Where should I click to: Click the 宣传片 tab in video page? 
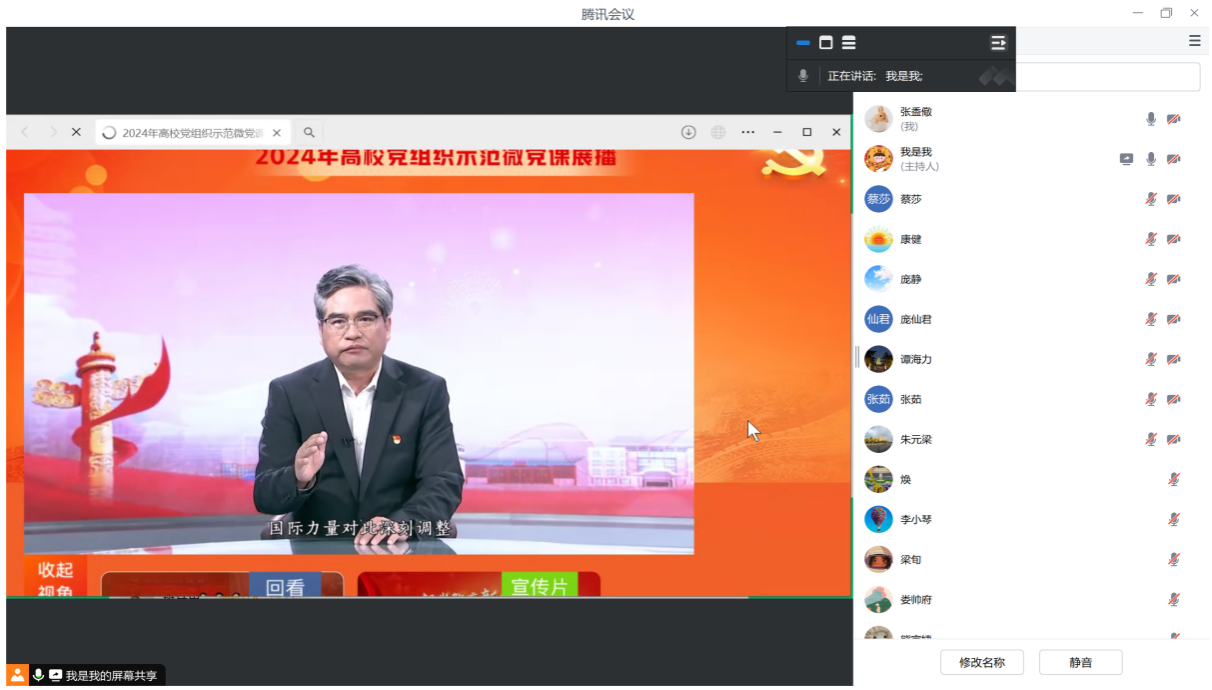click(539, 586)
